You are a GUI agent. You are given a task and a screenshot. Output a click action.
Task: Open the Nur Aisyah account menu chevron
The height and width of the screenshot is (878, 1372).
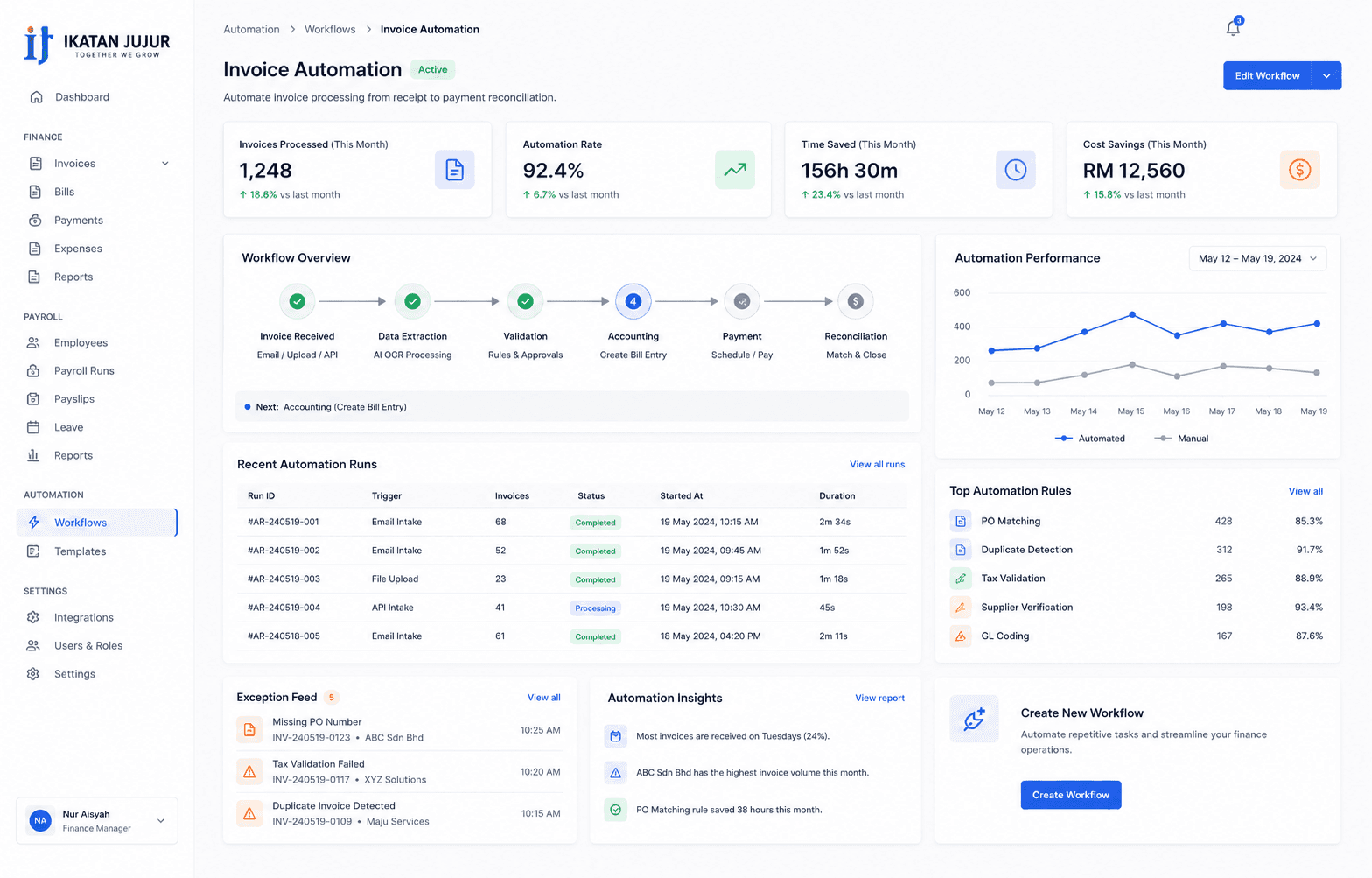coord(161,820)
